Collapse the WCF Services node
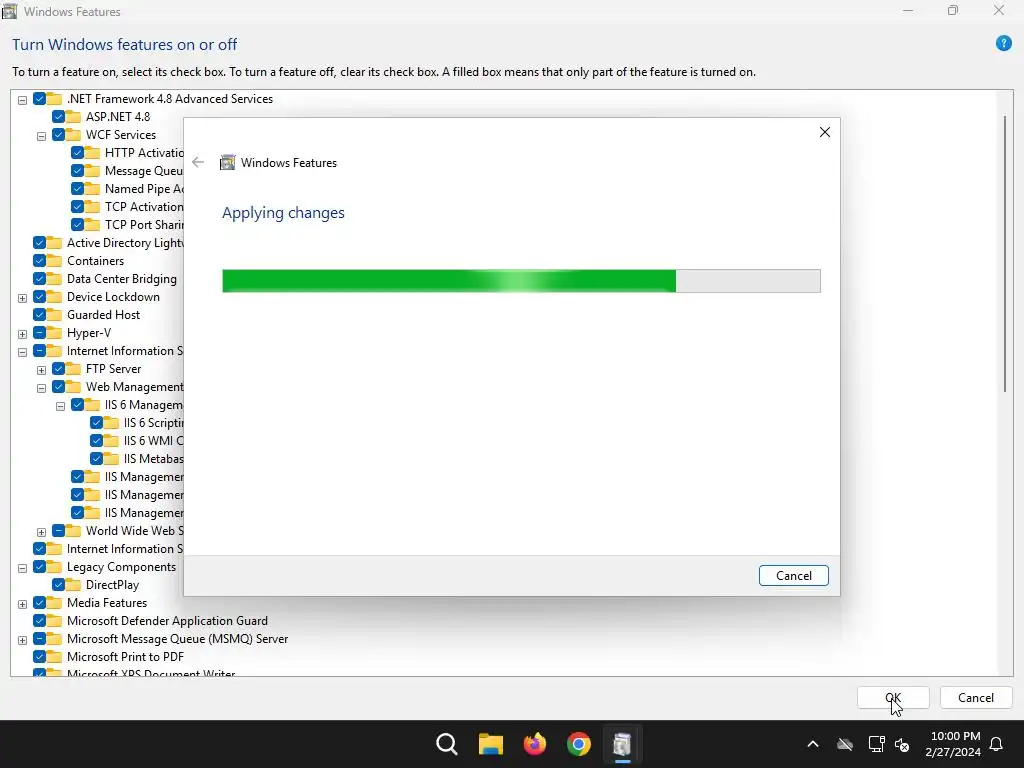Image resolution: width=1024 pixels, height=768 pixels. (x=41, y=136)
